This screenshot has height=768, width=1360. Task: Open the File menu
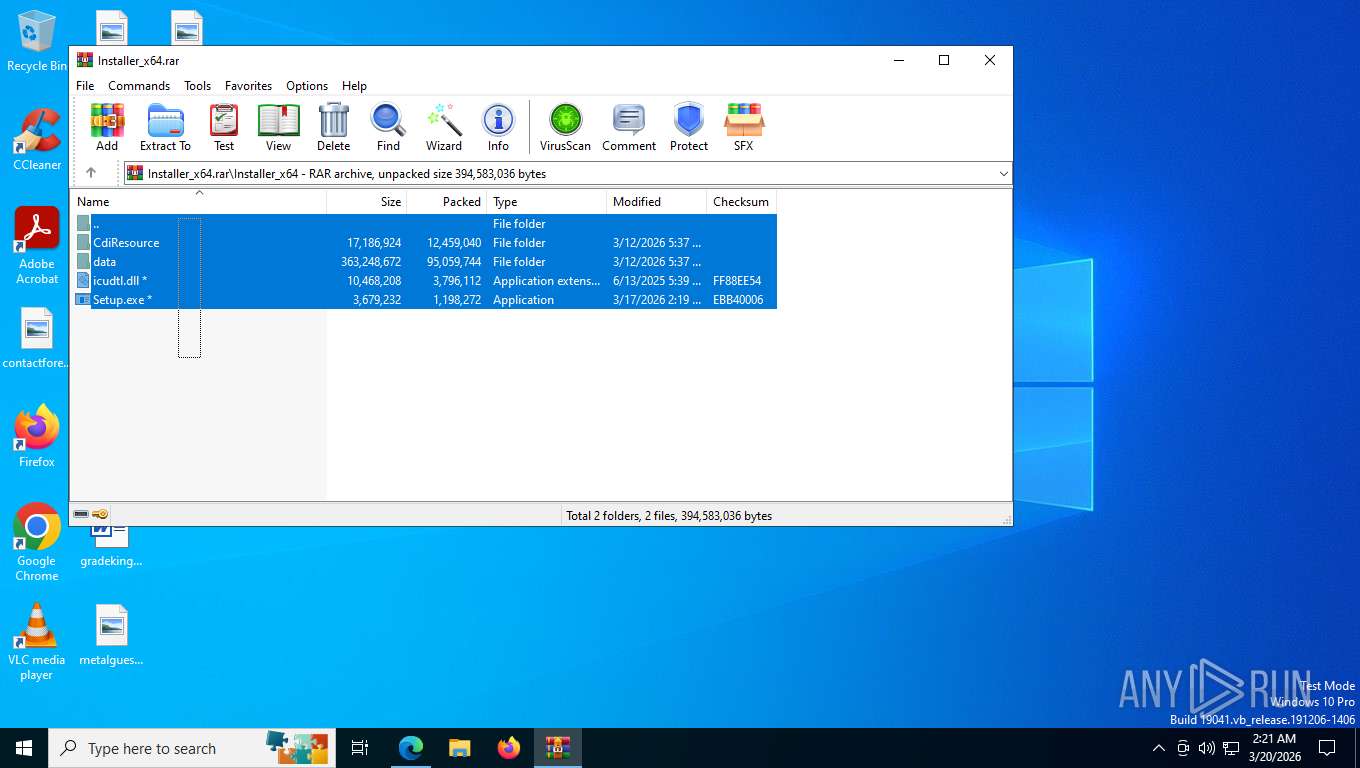(x=85, y=86)
